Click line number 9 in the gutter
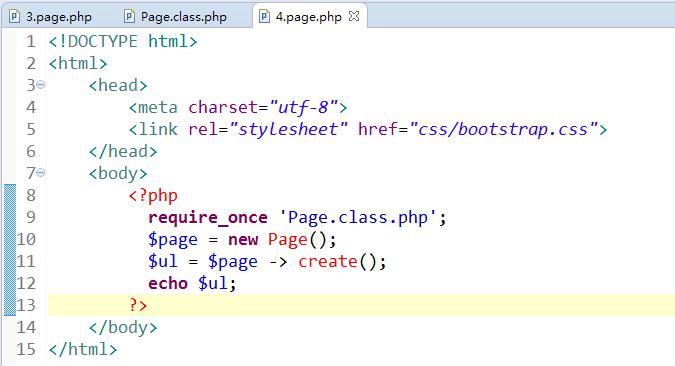The image size is (675, 366). tap(31, 217)
